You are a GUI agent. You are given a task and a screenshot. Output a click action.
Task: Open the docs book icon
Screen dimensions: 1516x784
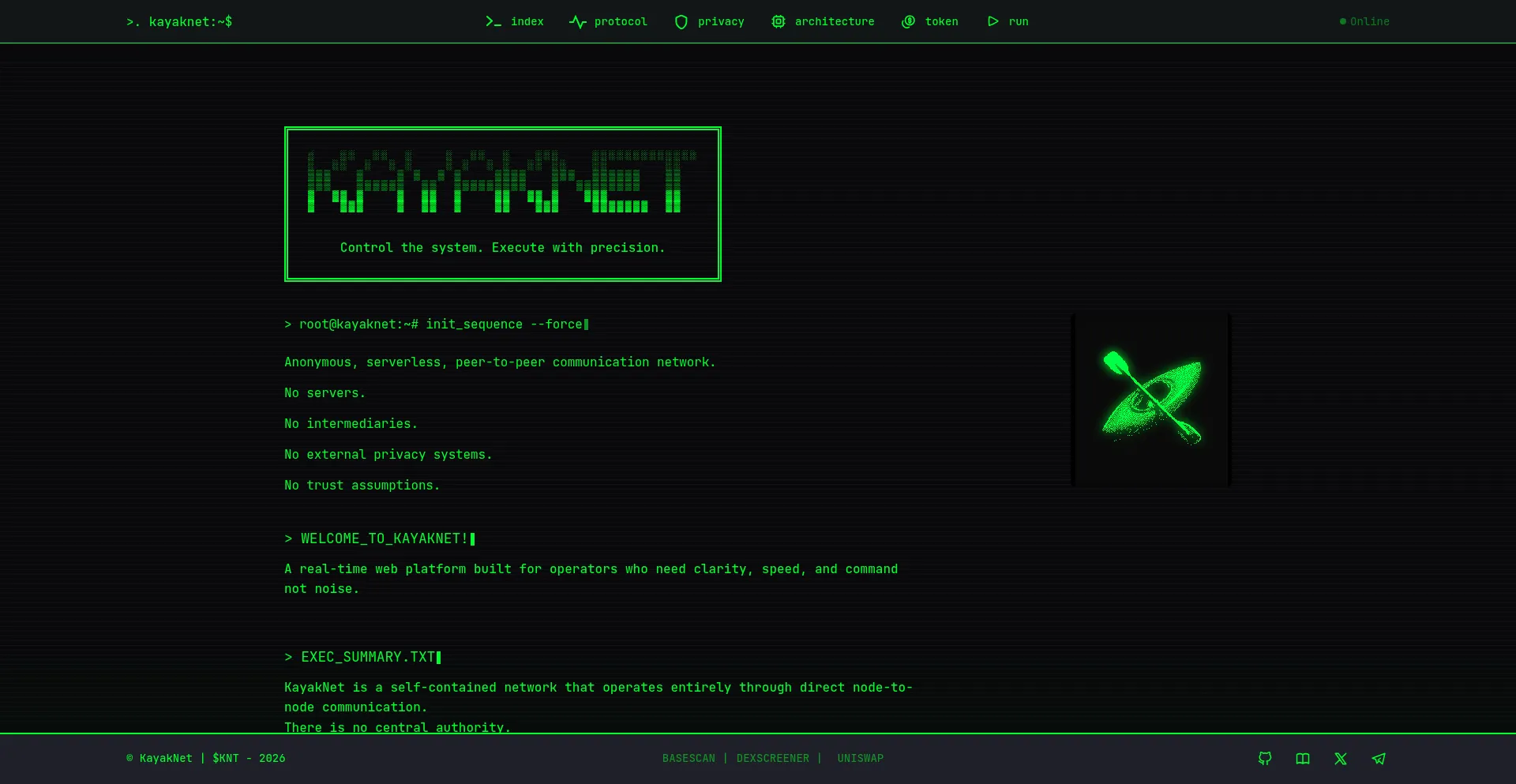point(1303,759)
